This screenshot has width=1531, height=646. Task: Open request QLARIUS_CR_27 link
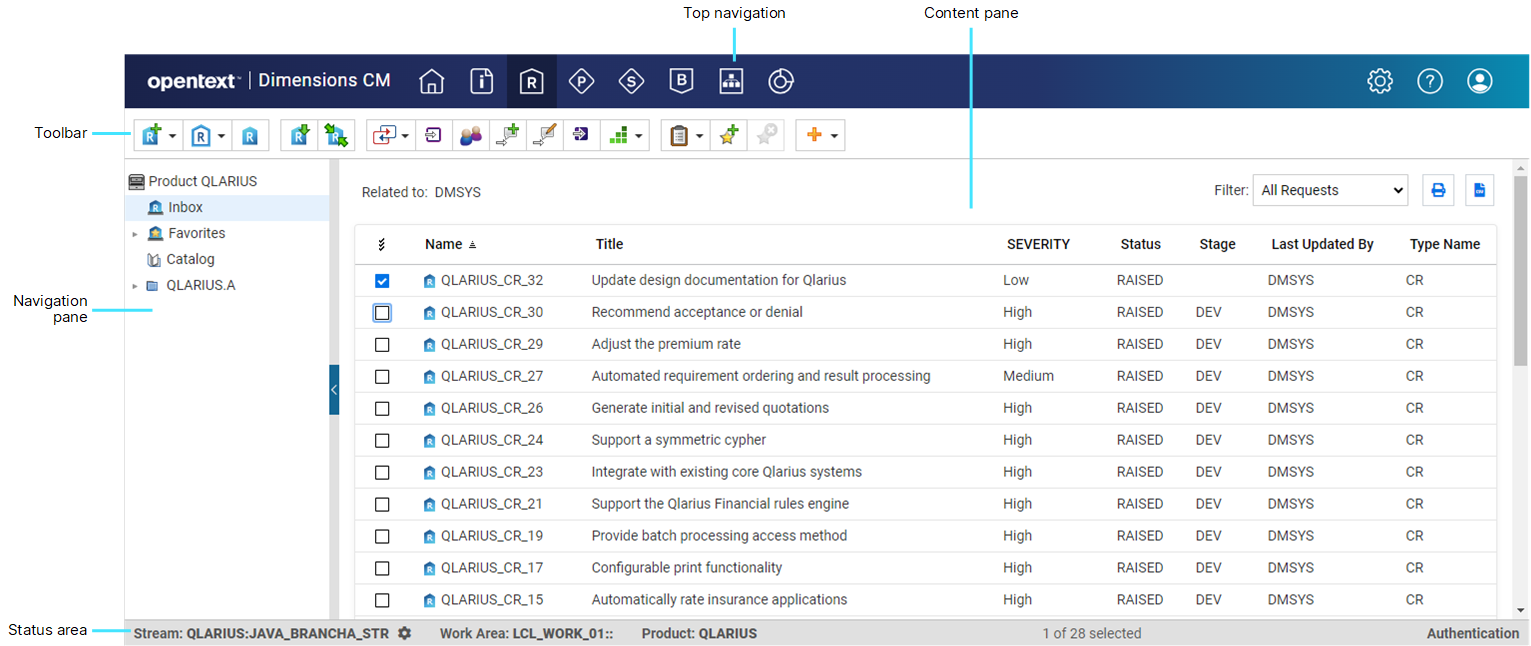(x=491, y=377)
